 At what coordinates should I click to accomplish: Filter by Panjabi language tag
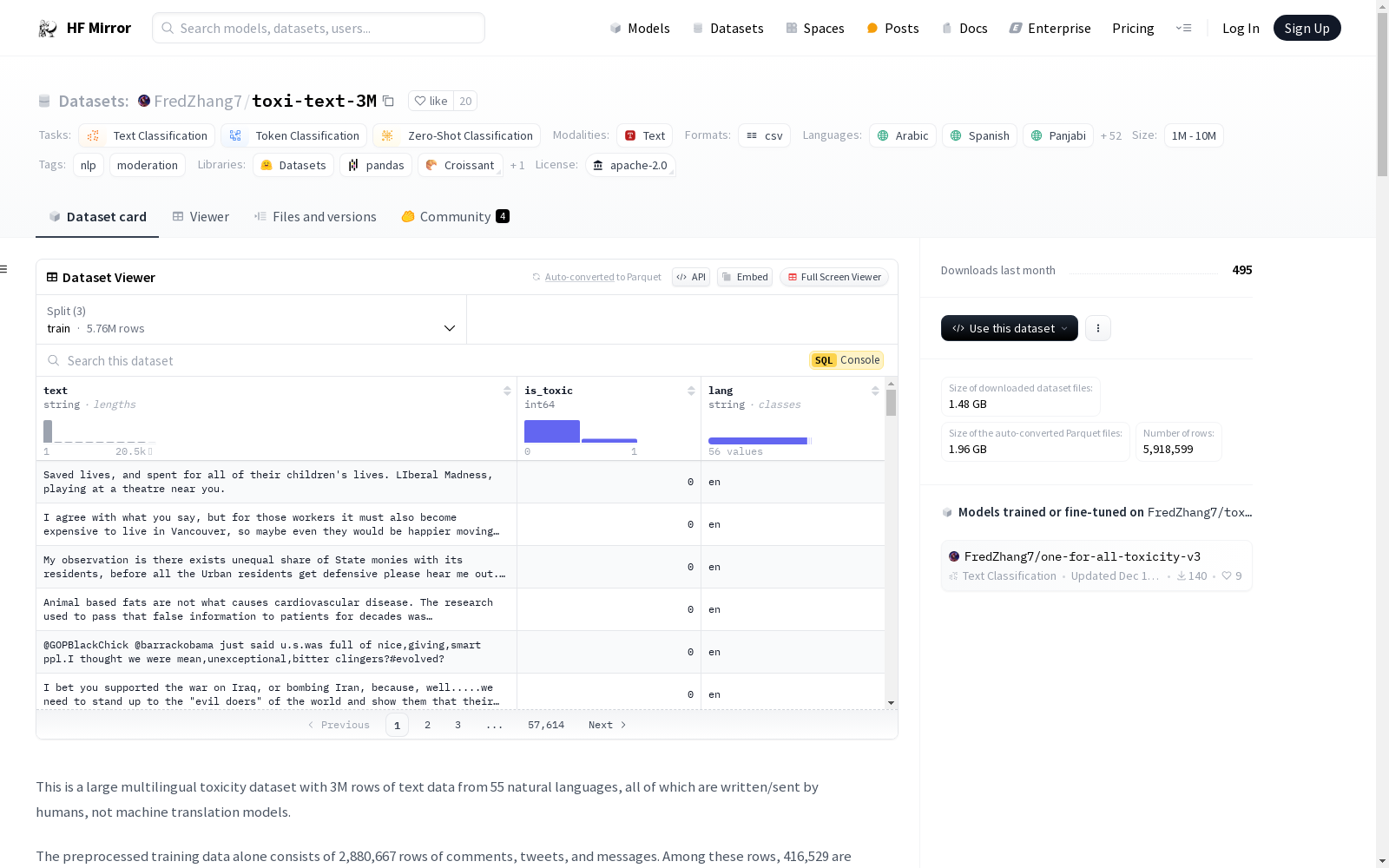[x=1058, y=135]
